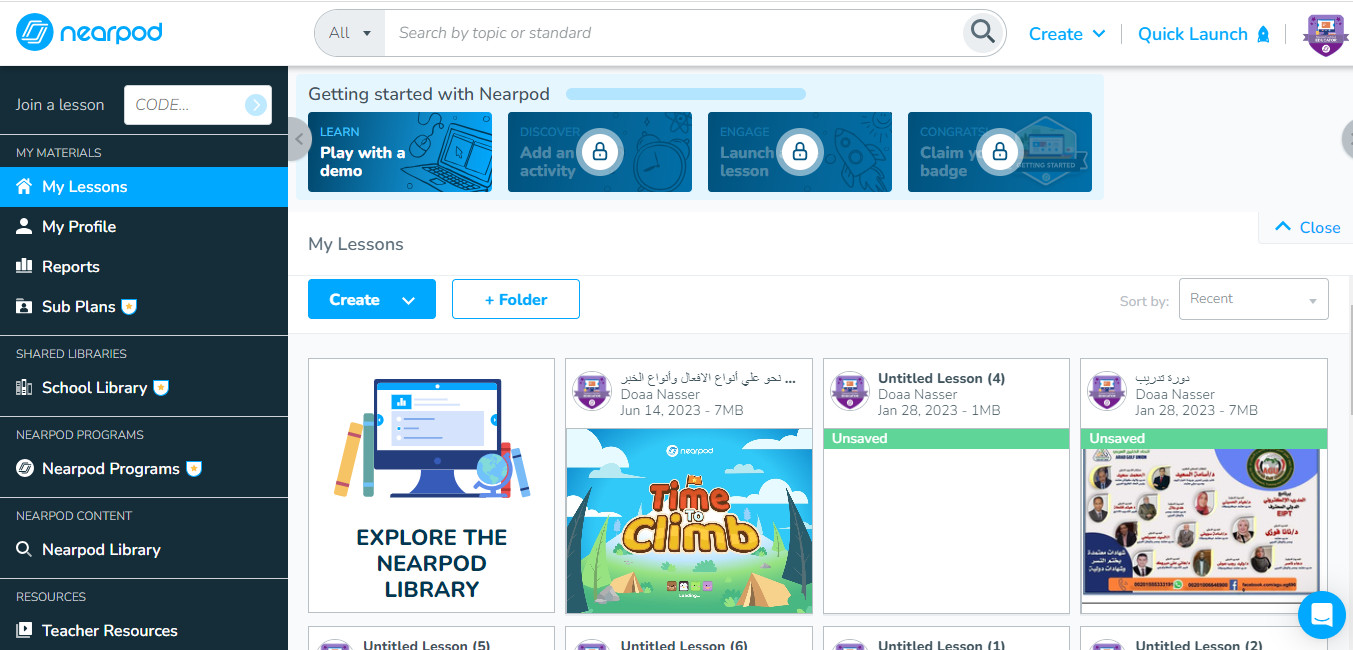
Task: Open the user profile avatar menu
Action: click(1325, 34)
